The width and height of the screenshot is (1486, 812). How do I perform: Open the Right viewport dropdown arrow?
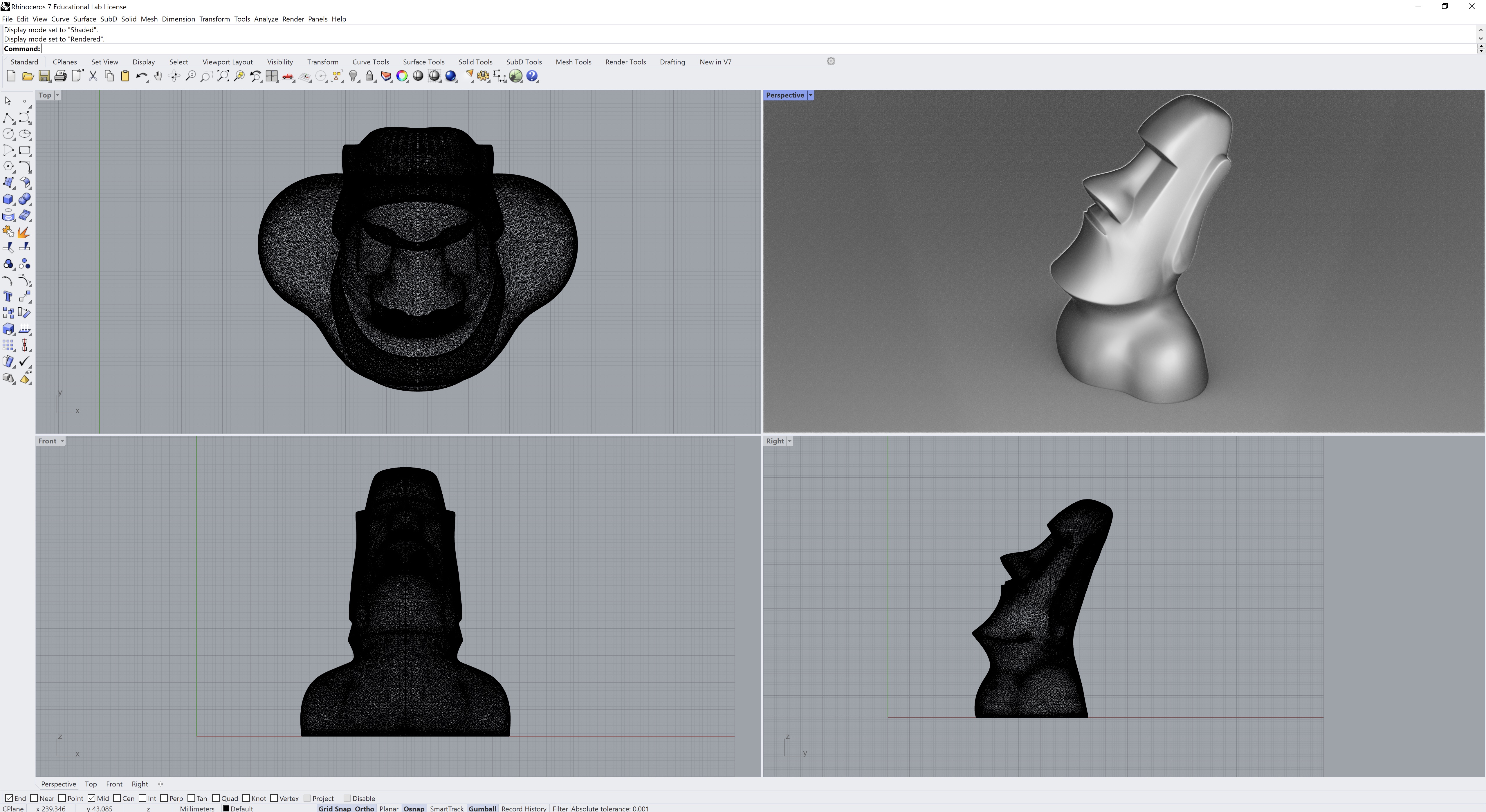point(790,441)
